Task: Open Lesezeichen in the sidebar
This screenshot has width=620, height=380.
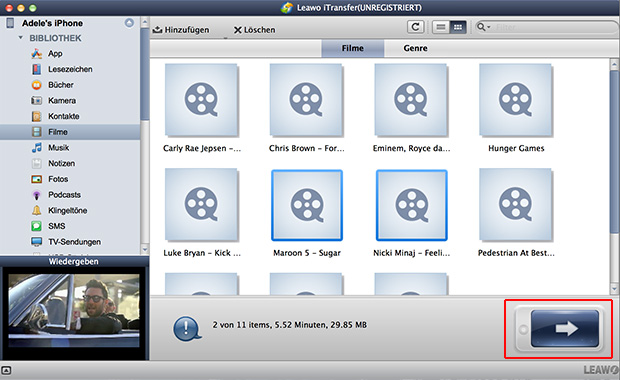Action: pyautogui.click(x=70, y=69)
